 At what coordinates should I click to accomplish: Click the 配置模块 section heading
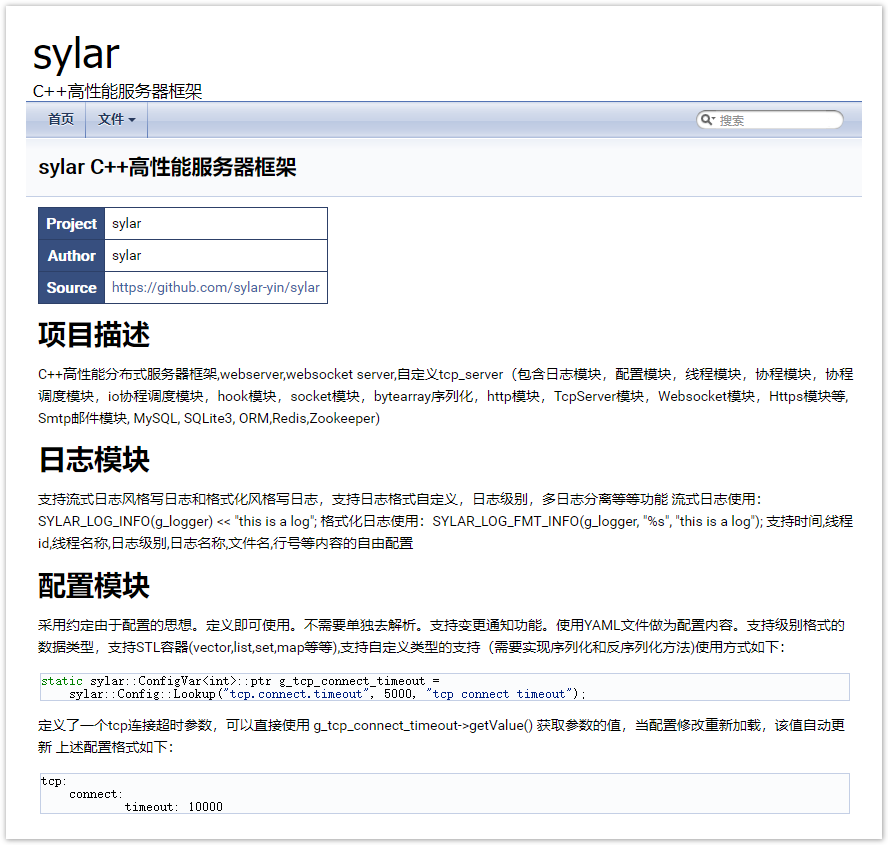(x=94, y=585)
